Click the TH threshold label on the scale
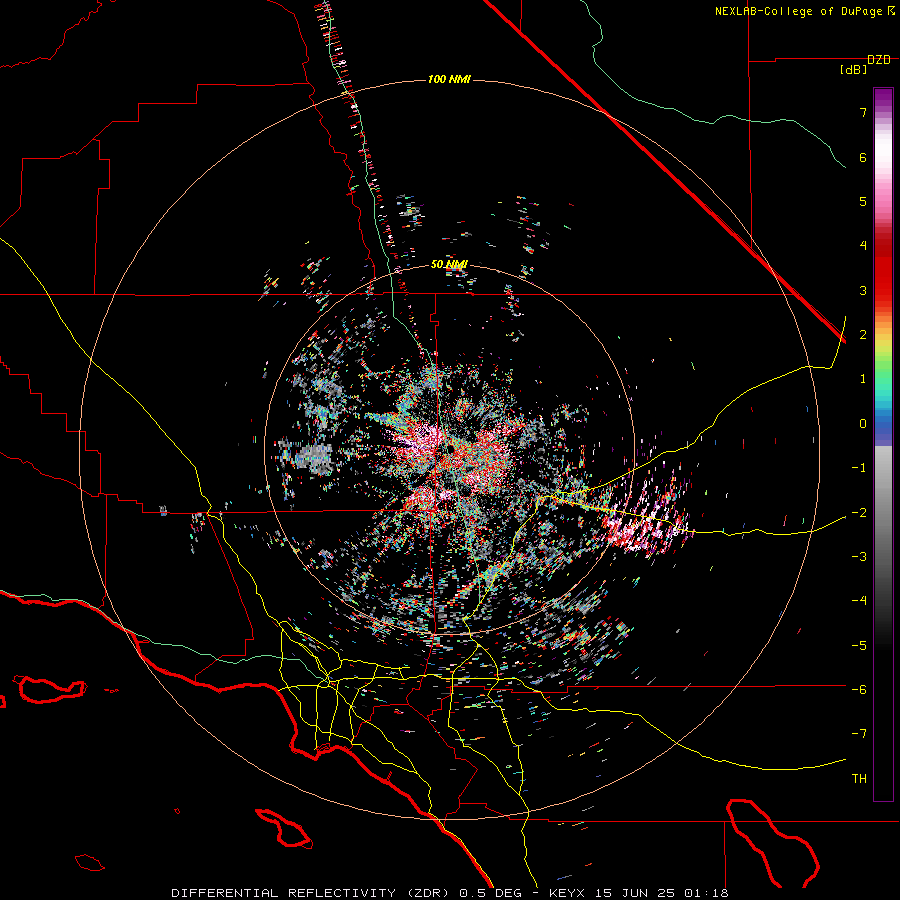The height and width of the screenshot is (900, 900). (859, 779)
